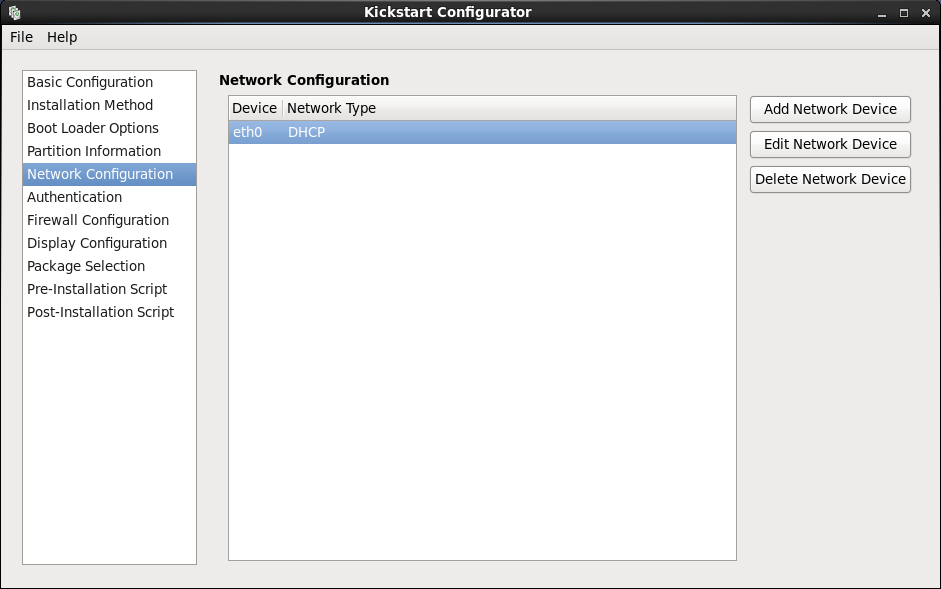Select Post-Installation Script in the sidebar
Image resolution: width=941 pixels, height=589 pixels.
(100, 312)
